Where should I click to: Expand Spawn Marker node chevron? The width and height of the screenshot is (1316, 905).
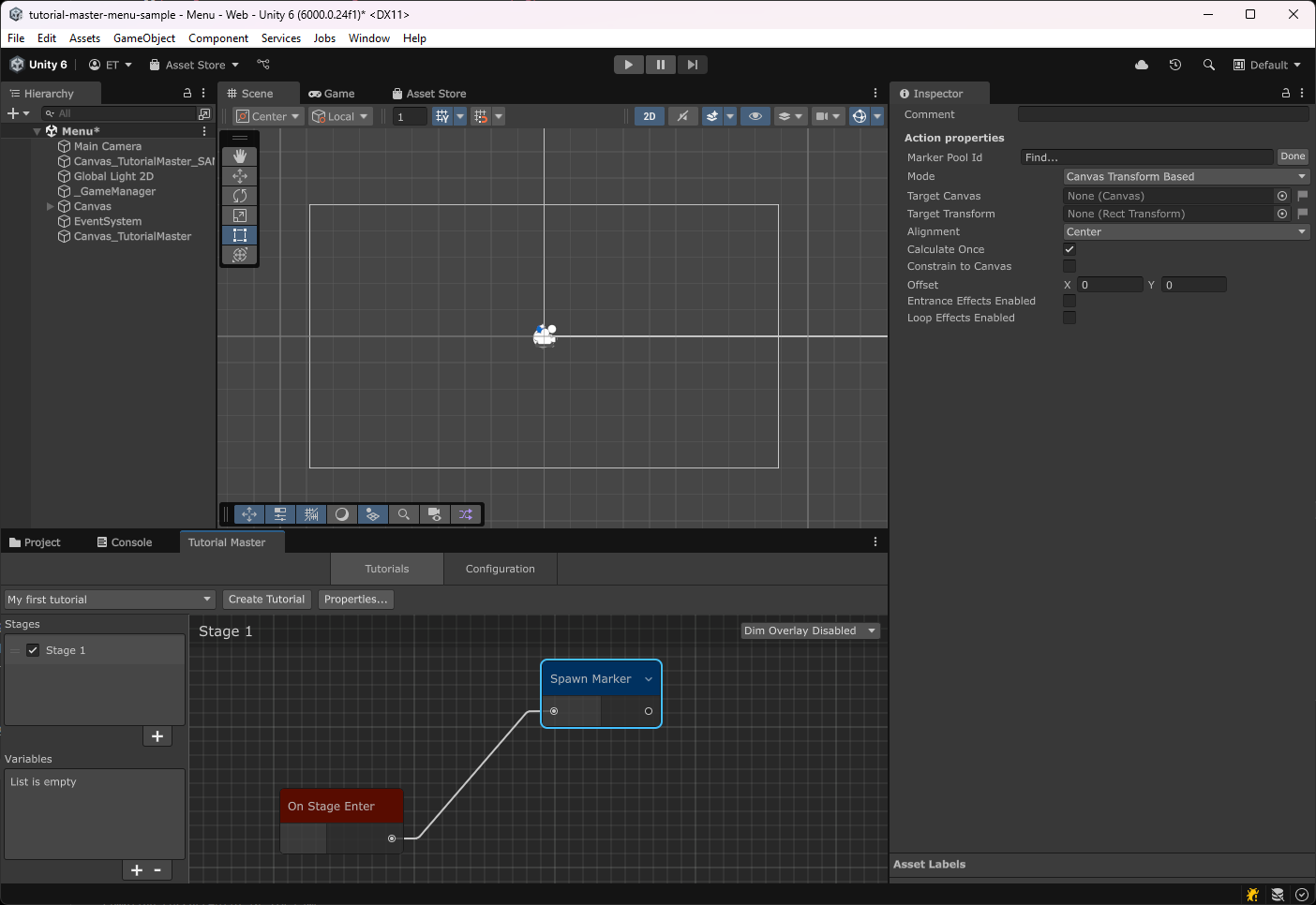649,679
